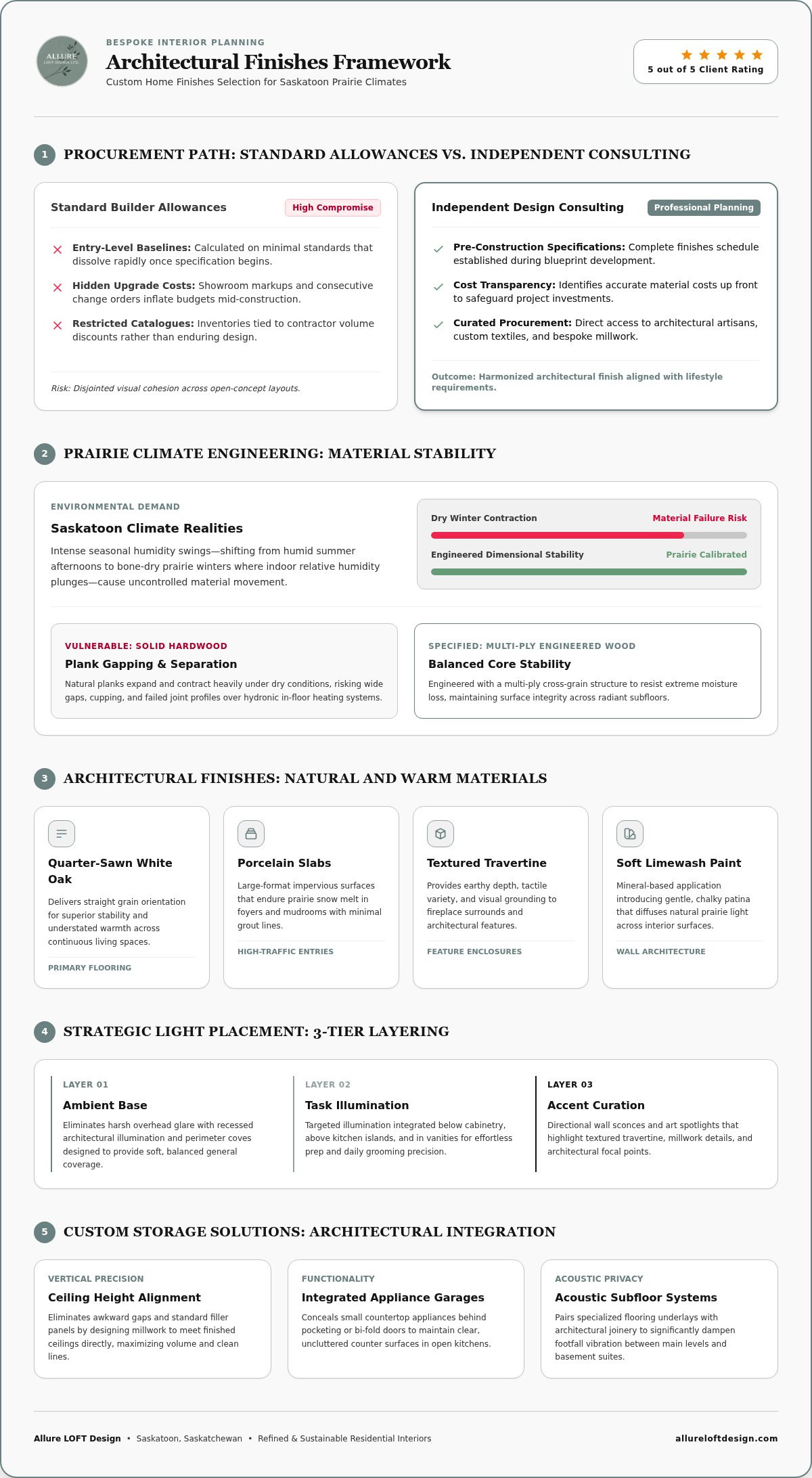Screen dimensions: 812x1478
Task: Click the checkmark beside Cost Transparency
Action: pyautogui.click(x=438, y=287)
